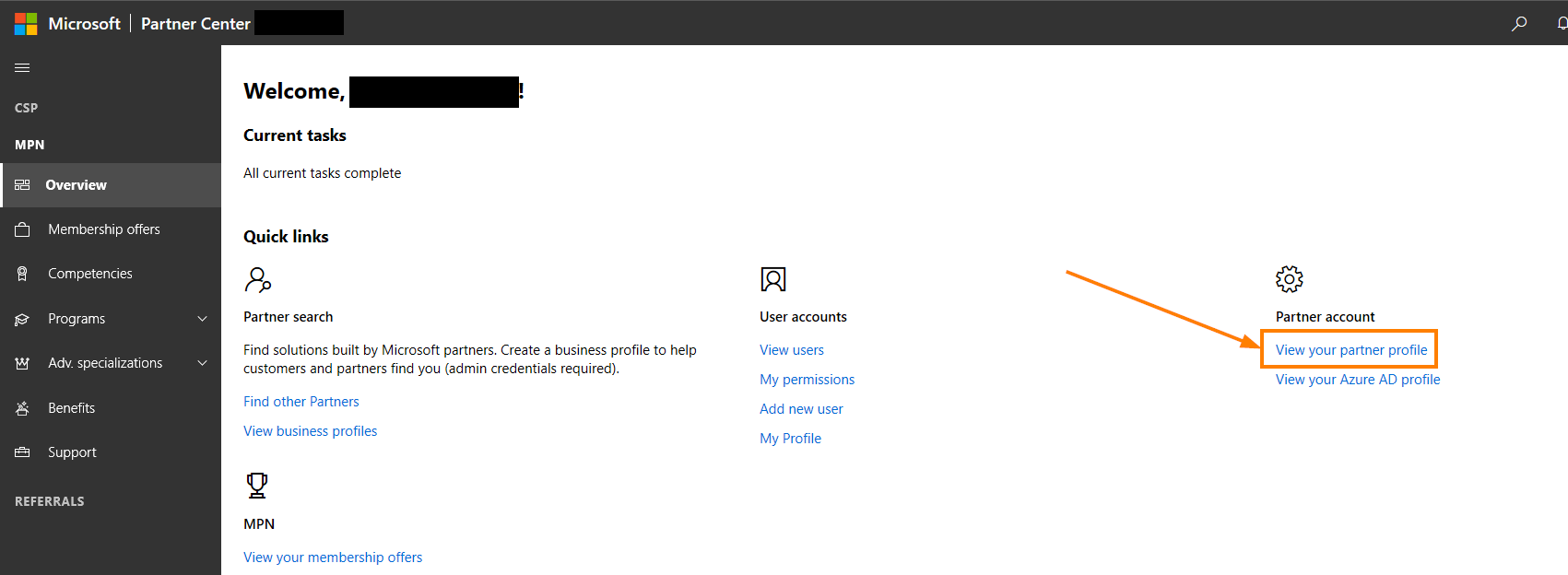The width and height of the screenshot is (1568, 575).
Task: Open View your membership offers link
Action: [333, 557]
